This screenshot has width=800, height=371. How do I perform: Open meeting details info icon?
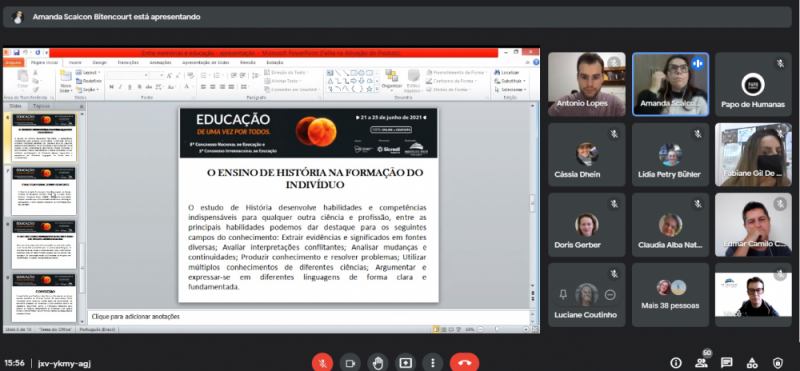tap(676, 363)
